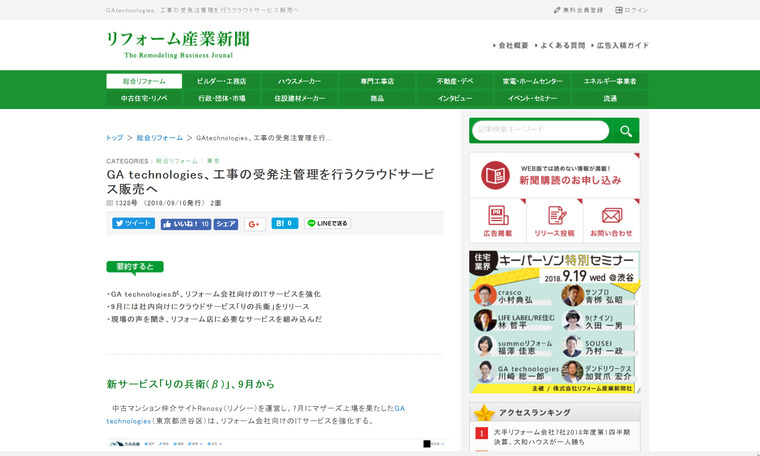
Task: Open 無料会員登録 free registration link
Action: pyautogui.click(x=578, y=10)
